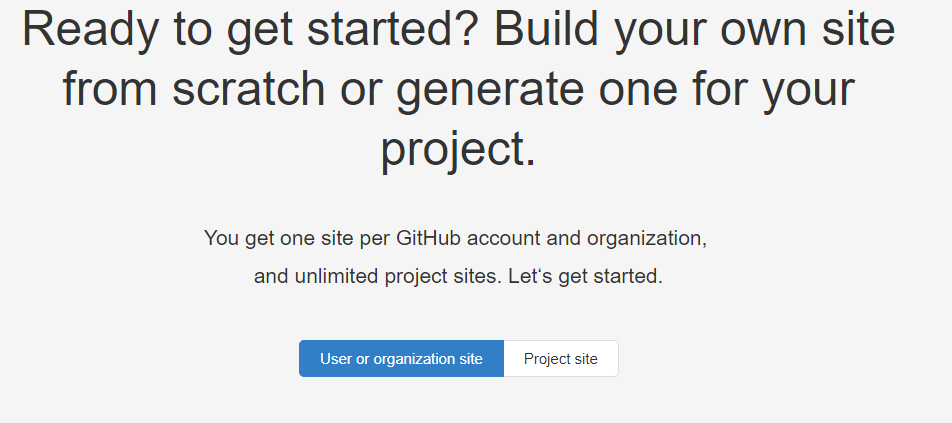Viewport: 952px width, 423px height.
Task: Click the heading's last word "project."
Action: click(x=458, y=149)
